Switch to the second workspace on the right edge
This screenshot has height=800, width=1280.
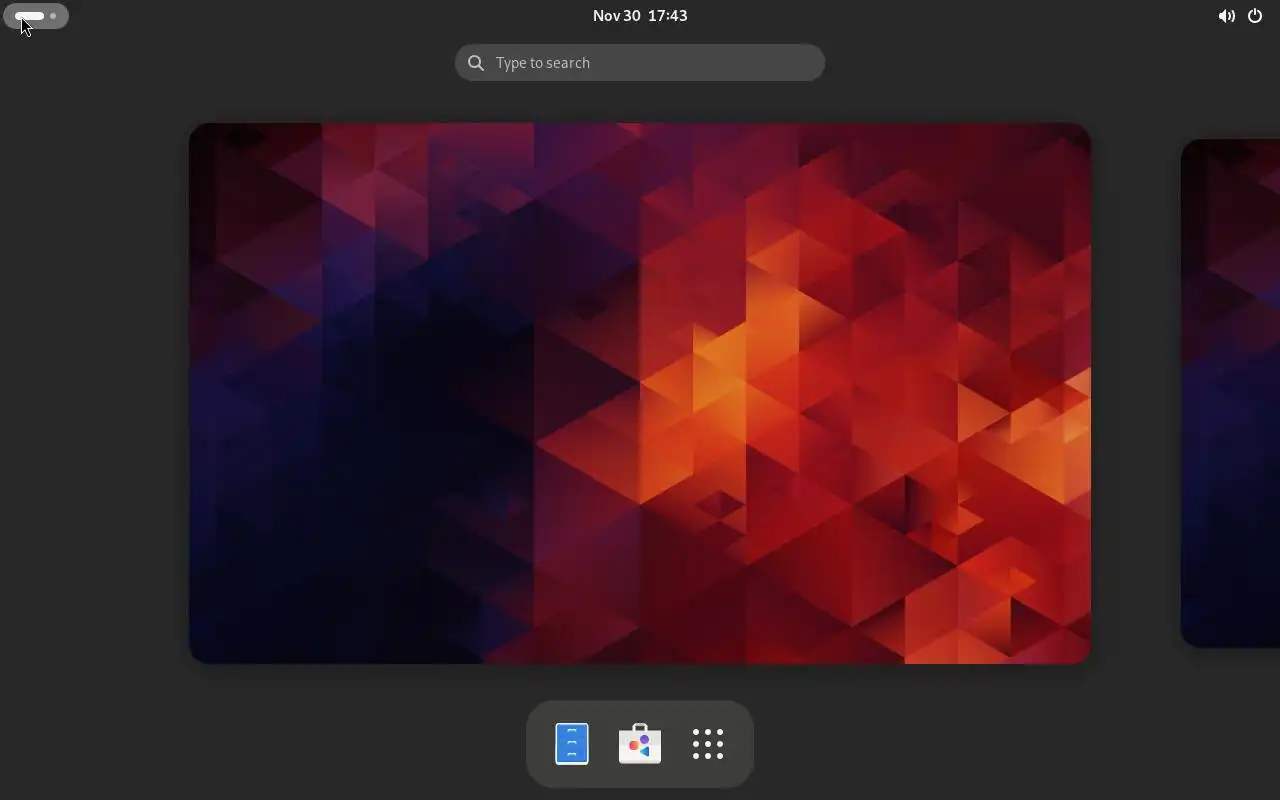pyautogui.click(x=1231, y=393)
